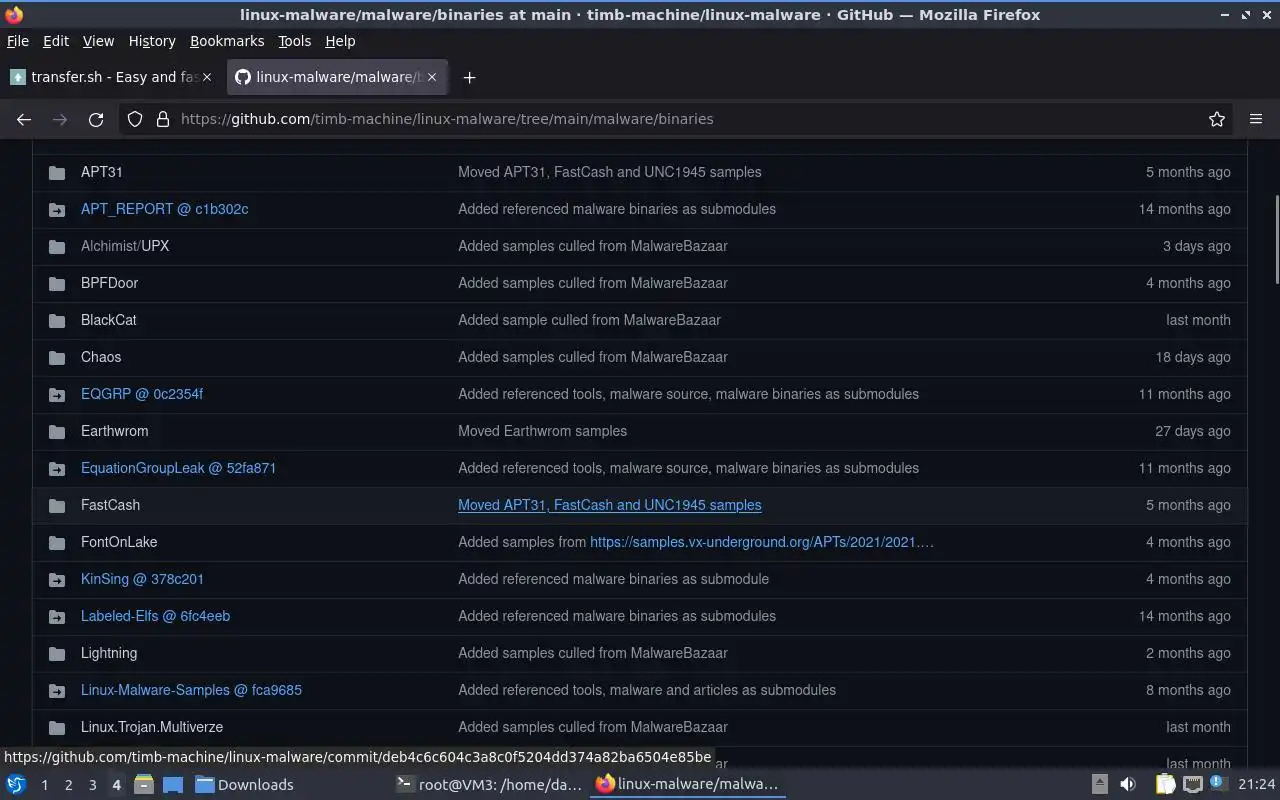Click the network tray icon
This screenshot has height=800, width=1280.
point(1192,784)
